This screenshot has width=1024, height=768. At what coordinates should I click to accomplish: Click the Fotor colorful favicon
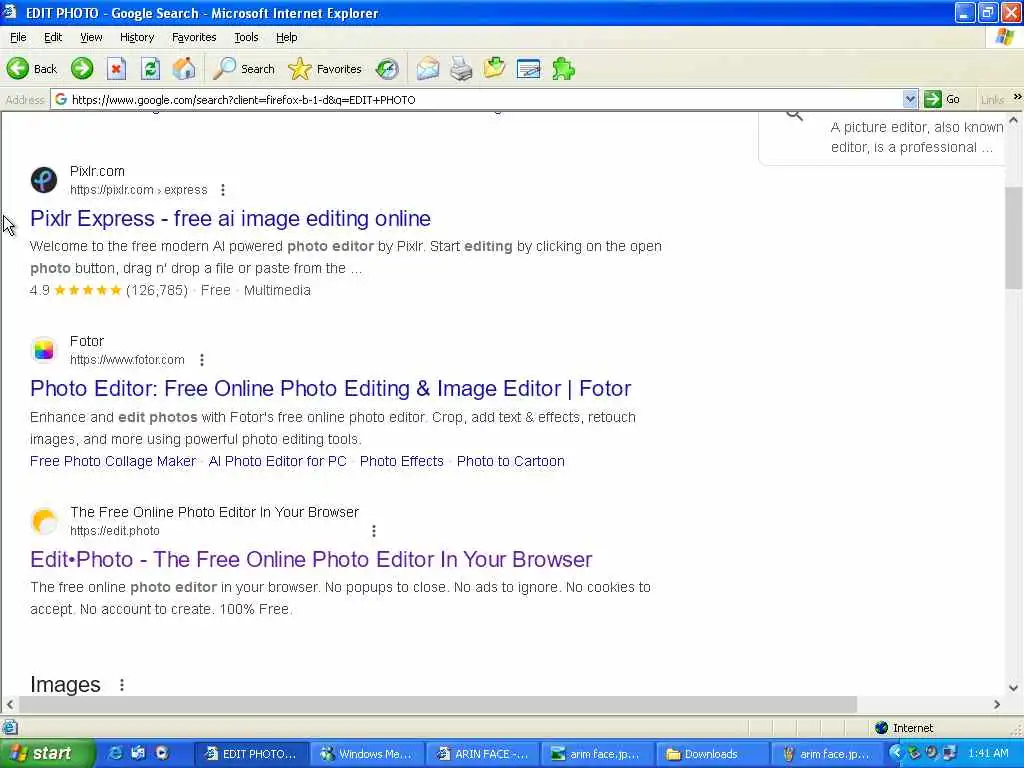[44, 350]
